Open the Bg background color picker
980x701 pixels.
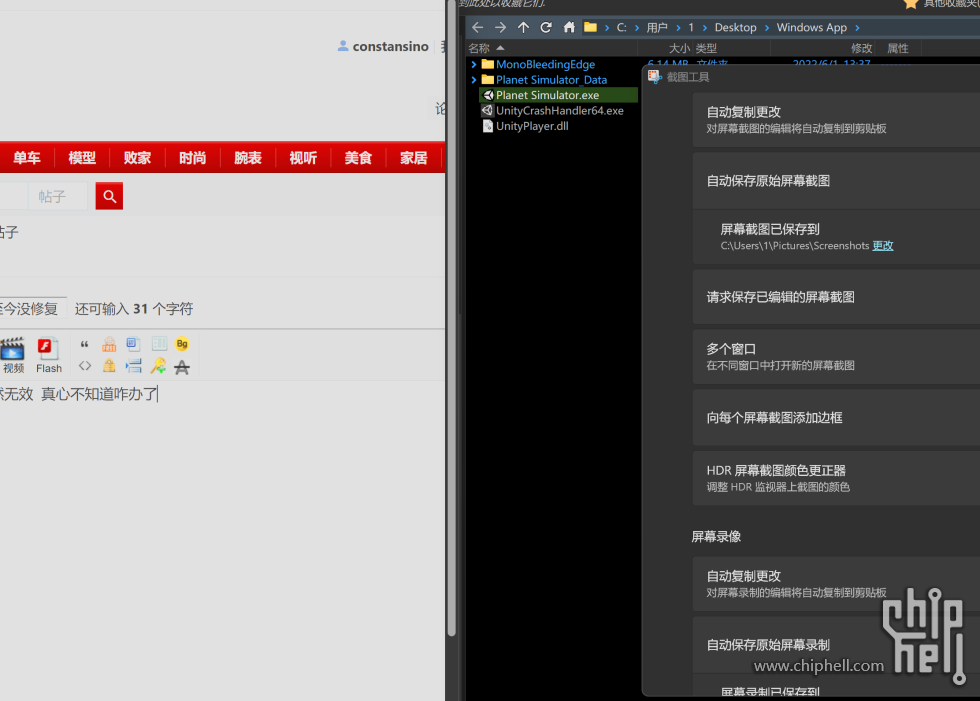tap(183, 343)
